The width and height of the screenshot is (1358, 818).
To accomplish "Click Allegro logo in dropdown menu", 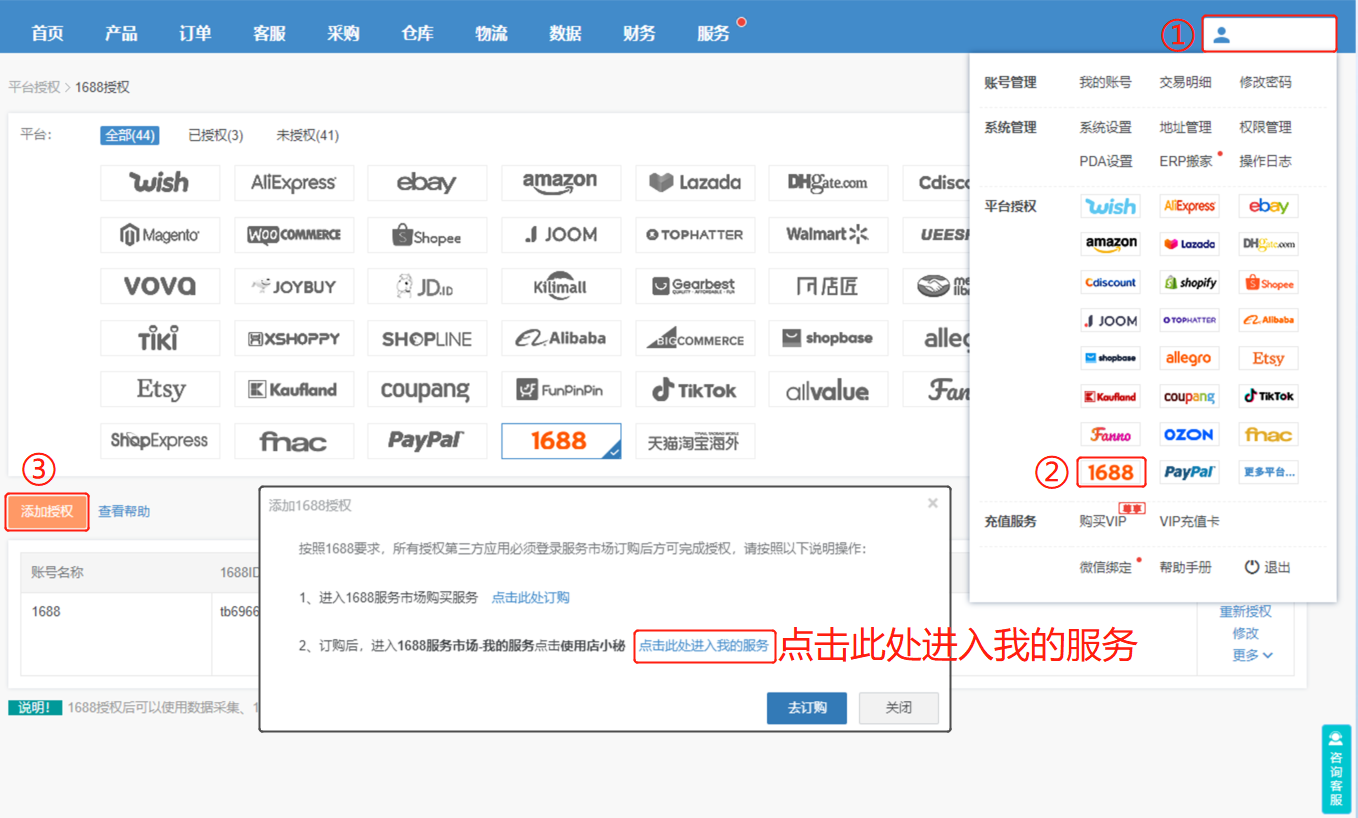I will (x=1189, y=358).
